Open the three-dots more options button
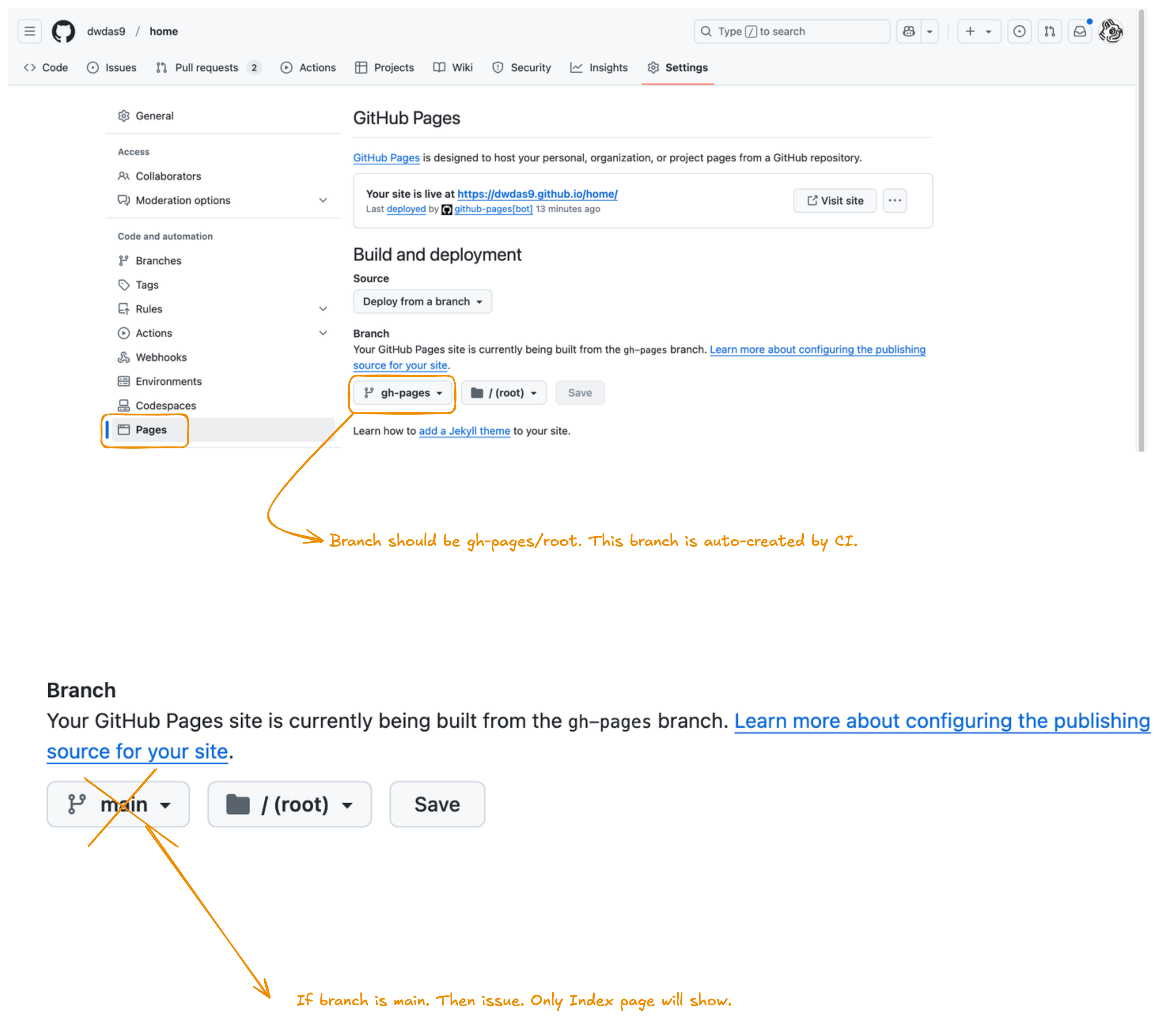 (894, 201)
